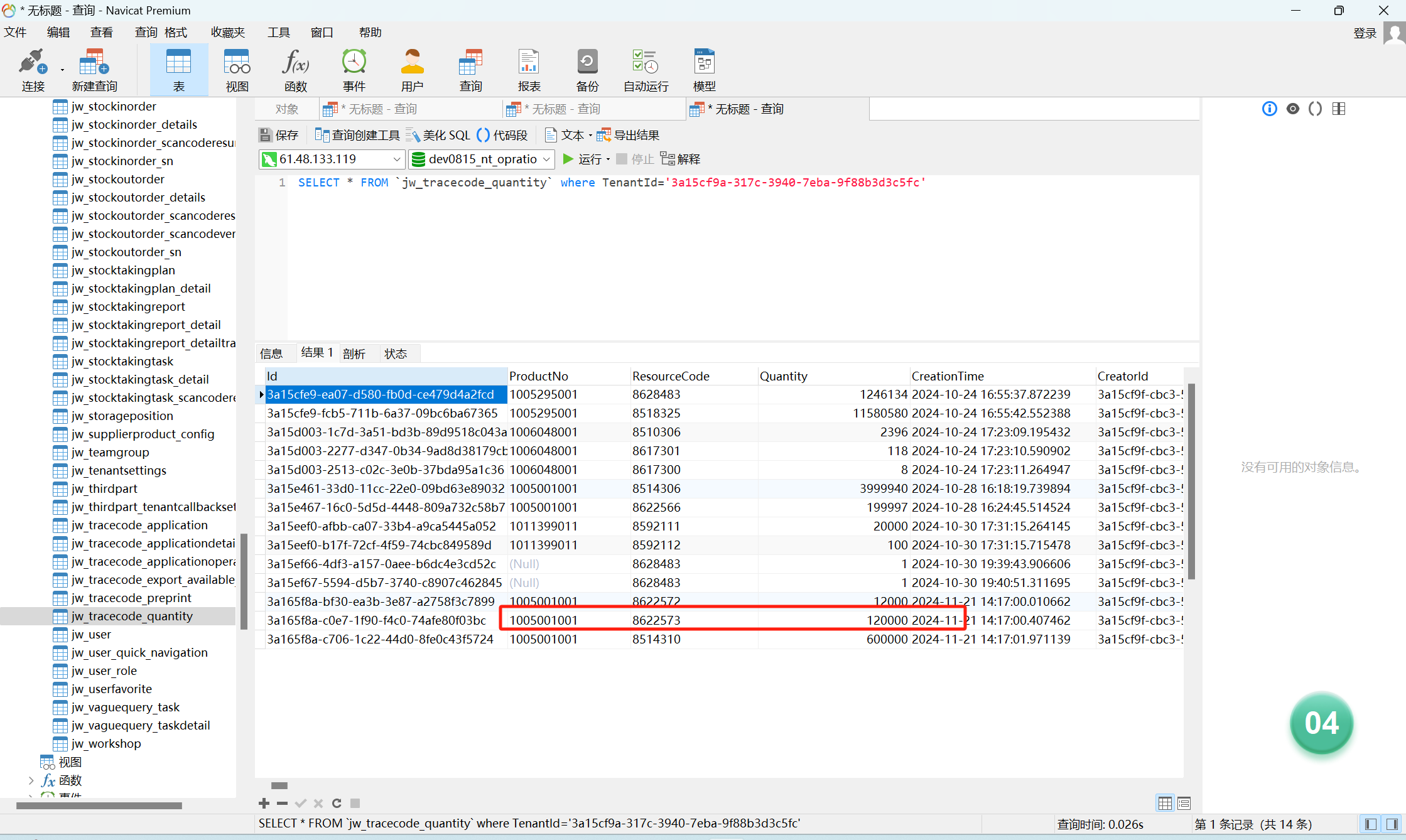
Task: Click the result grid vertical scrollbar
Action: (1191, 481)
